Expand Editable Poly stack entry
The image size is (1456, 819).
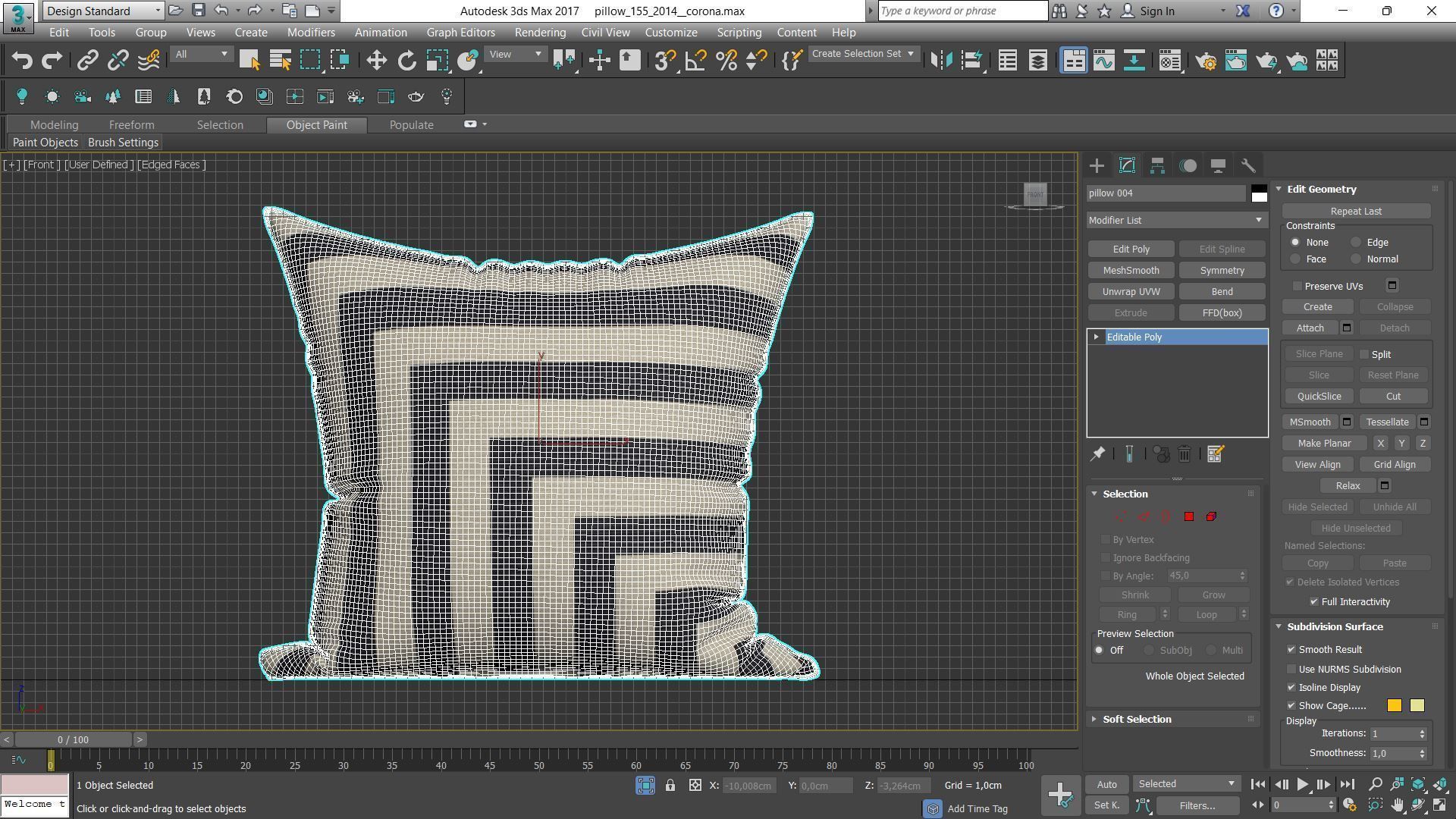pos(1096,337)
